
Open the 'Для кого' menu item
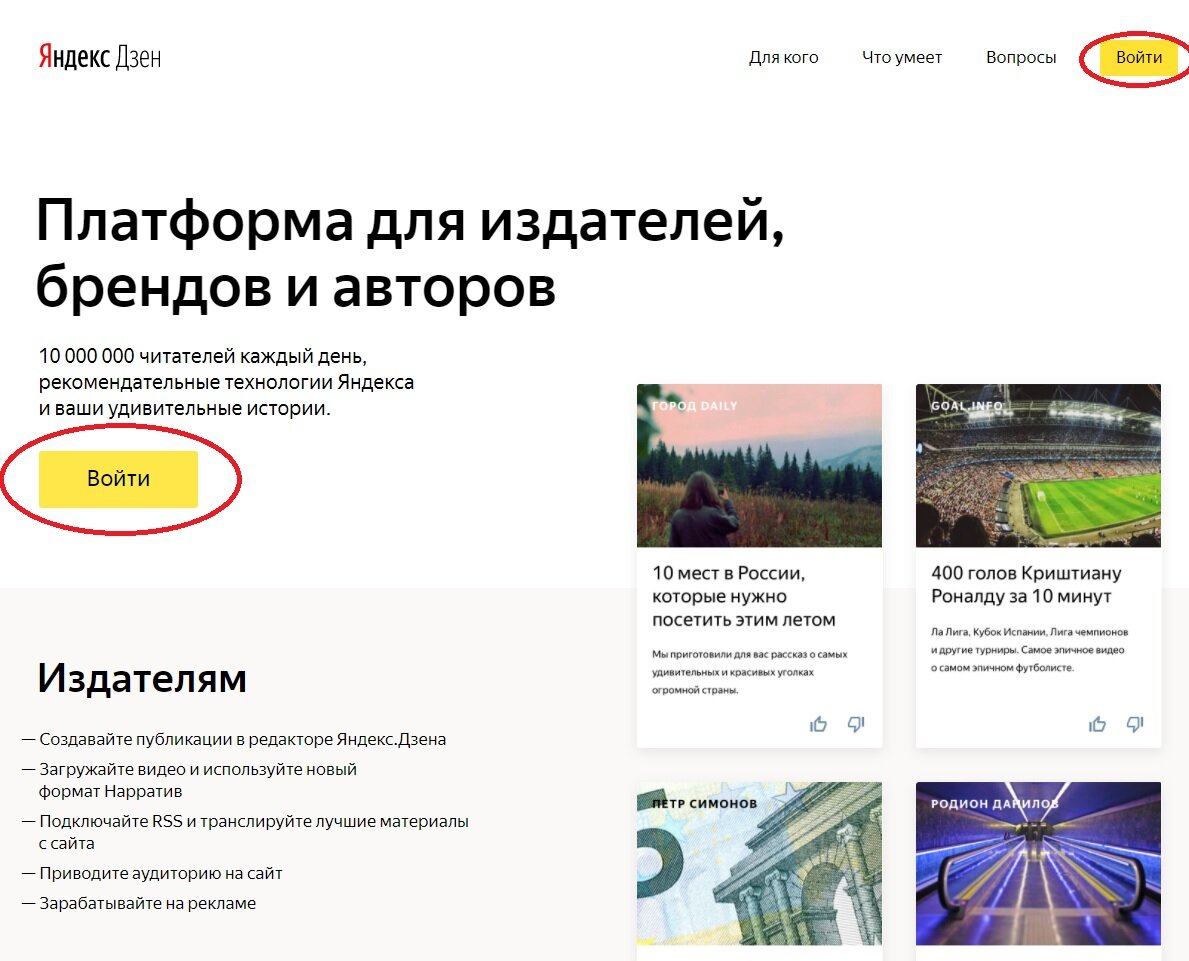783,58
